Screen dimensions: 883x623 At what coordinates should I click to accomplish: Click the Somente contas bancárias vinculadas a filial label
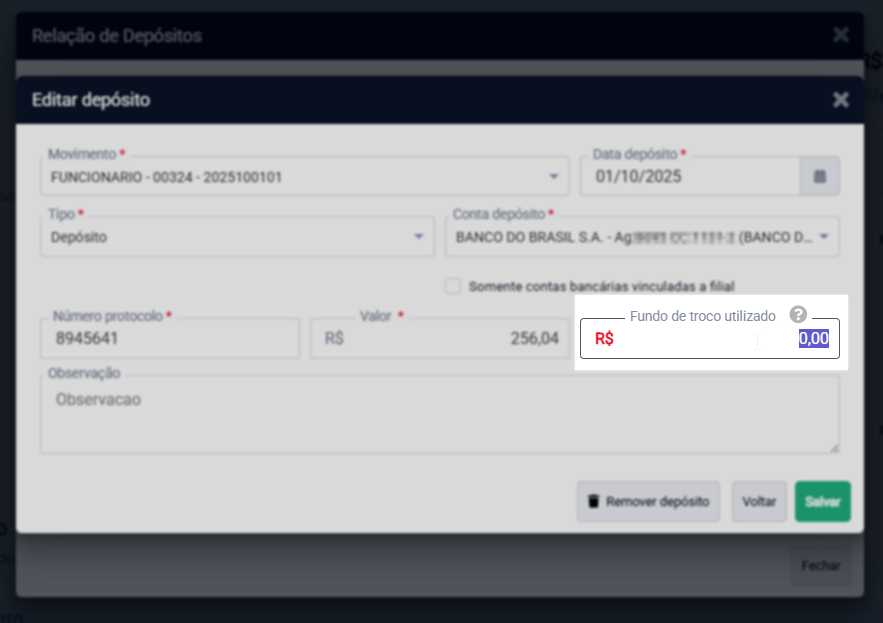pyautogui.click(x=601, y=287)
